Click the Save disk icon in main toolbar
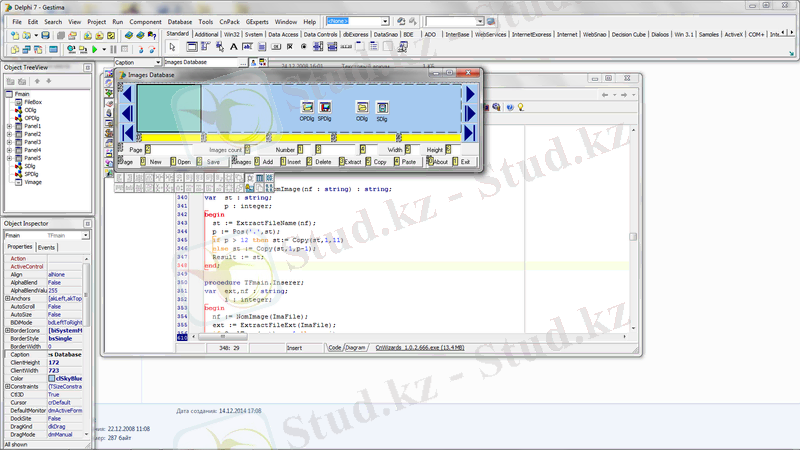 [x=45, y=35]
